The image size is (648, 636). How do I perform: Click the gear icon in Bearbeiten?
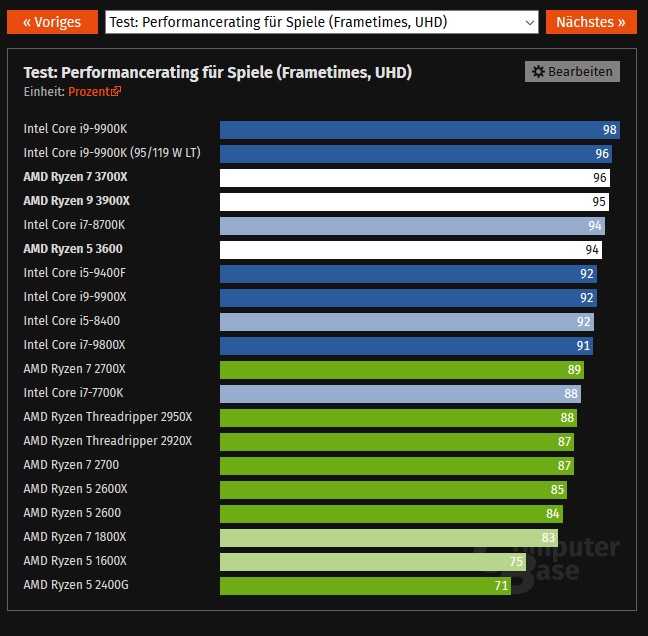(538, 71)
